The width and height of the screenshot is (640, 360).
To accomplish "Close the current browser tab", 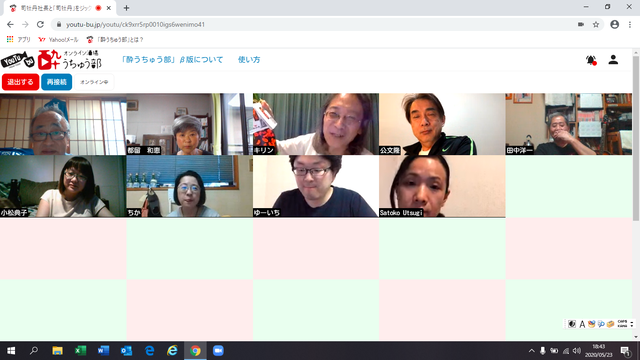I will point(109,8).
